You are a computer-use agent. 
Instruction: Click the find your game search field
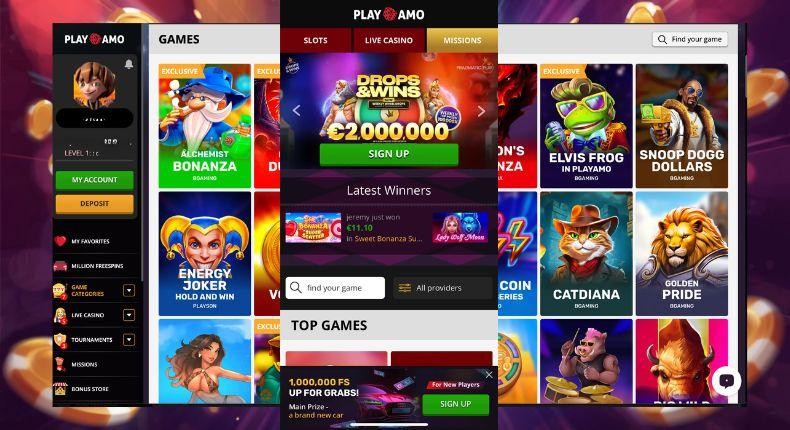pyautogui.click(x=335, y=288)
